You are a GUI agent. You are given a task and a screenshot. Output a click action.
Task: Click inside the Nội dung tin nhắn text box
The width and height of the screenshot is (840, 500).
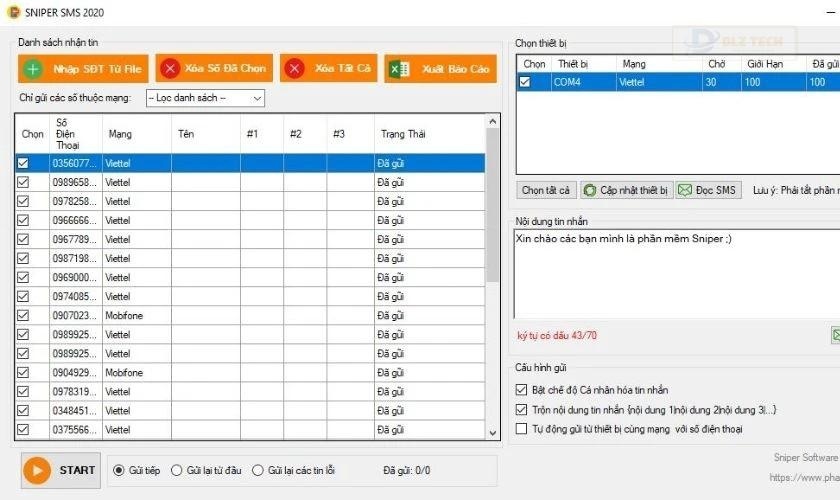(x=677, y=274)
